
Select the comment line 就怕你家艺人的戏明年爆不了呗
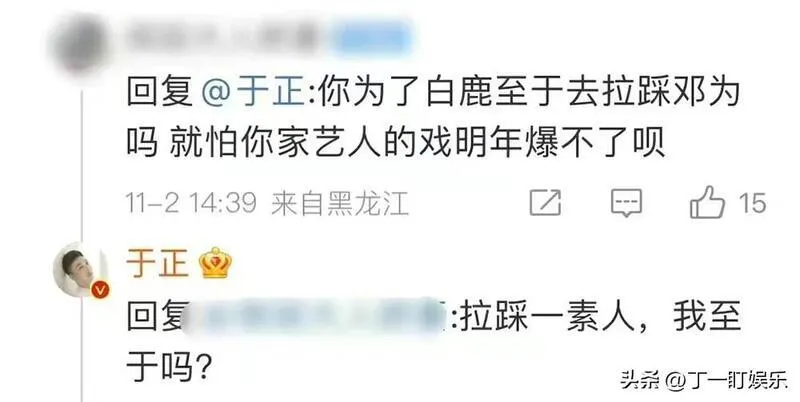click(x=417, y=142)
